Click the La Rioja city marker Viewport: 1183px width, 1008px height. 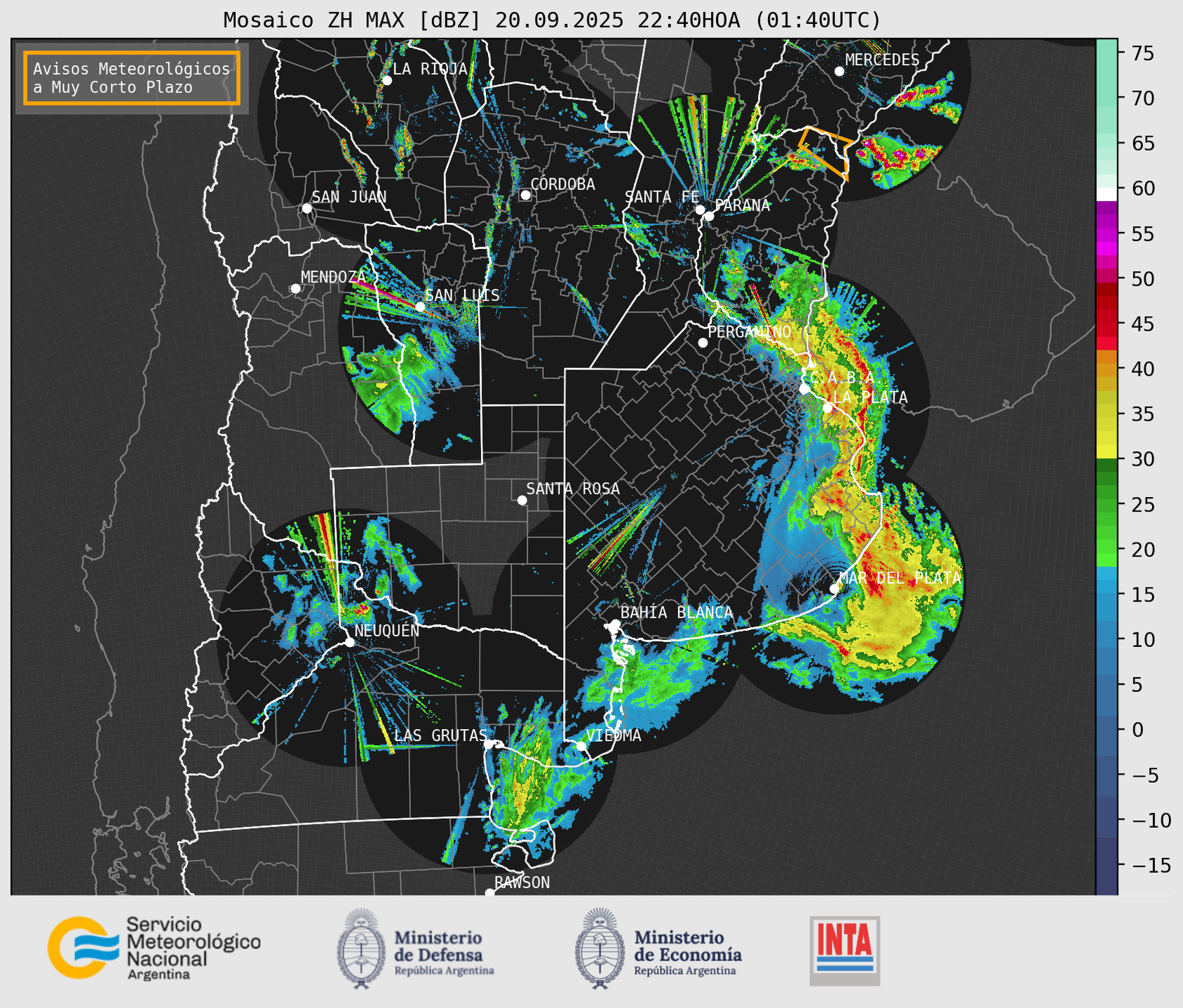tap(386, 81)
